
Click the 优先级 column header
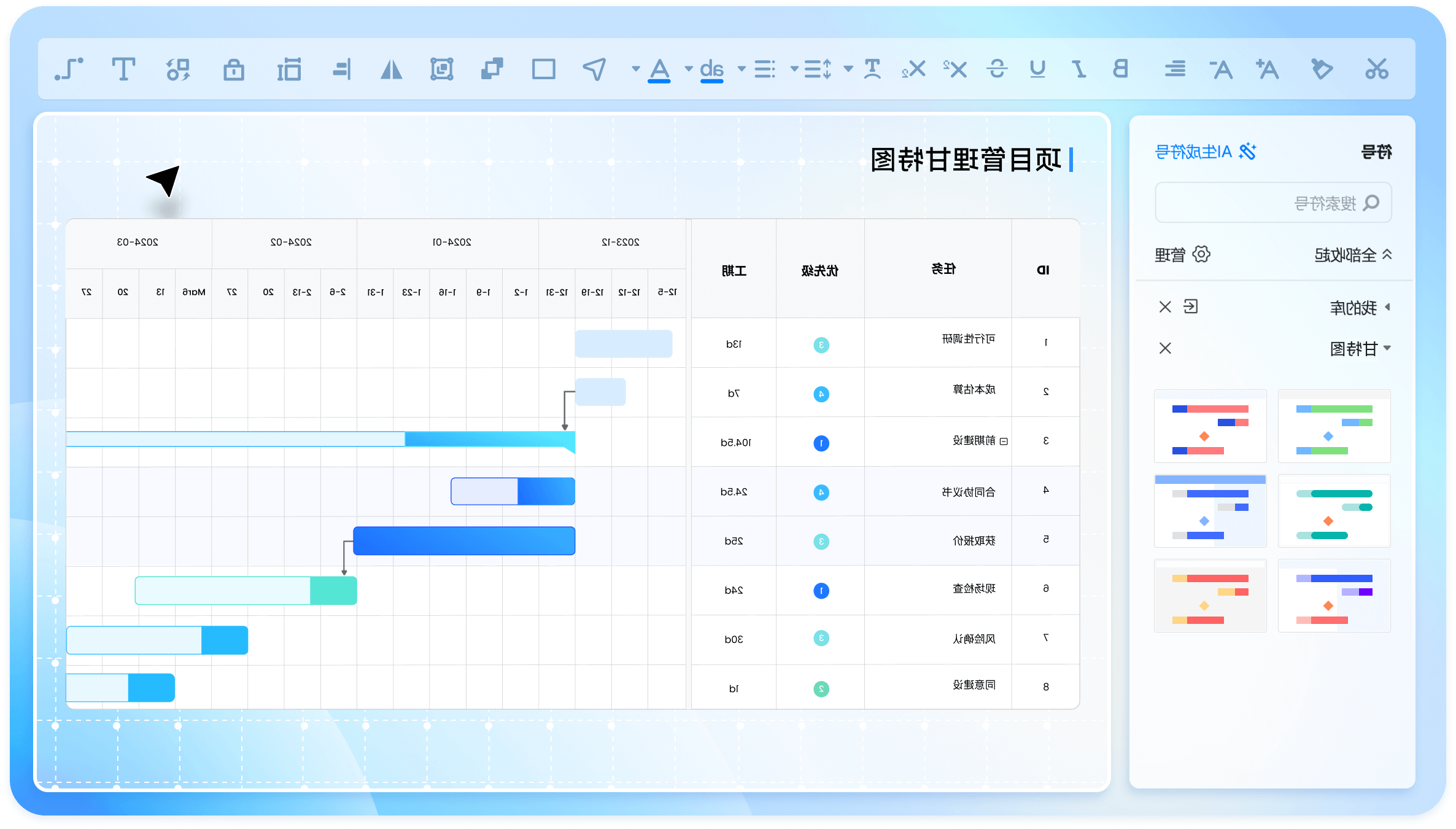pos(819,270)
